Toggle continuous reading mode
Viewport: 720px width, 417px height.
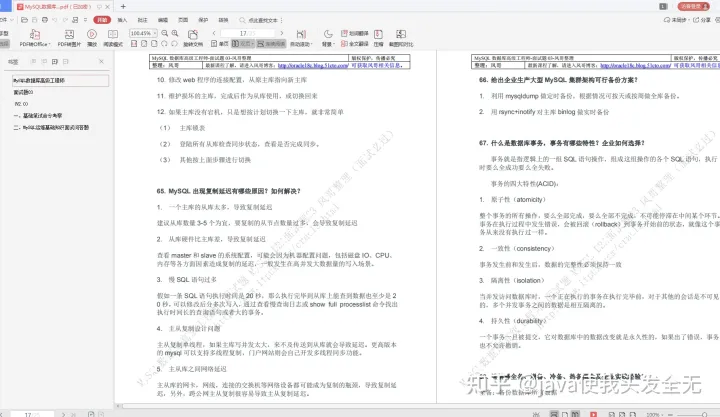271,44
